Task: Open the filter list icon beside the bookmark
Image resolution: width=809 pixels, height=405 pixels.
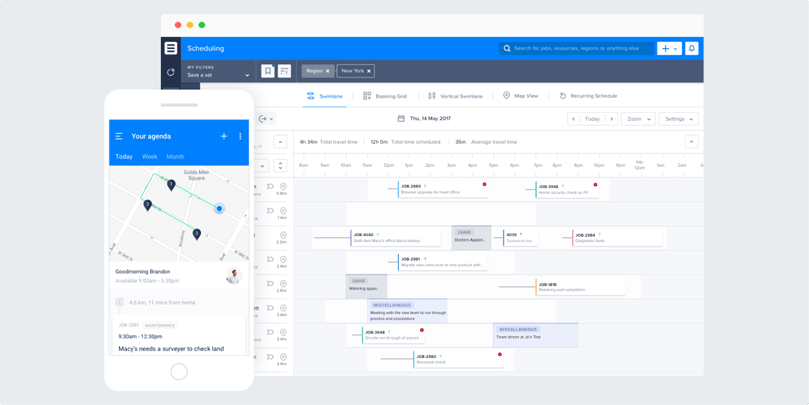Action: (x=284, y=71)
